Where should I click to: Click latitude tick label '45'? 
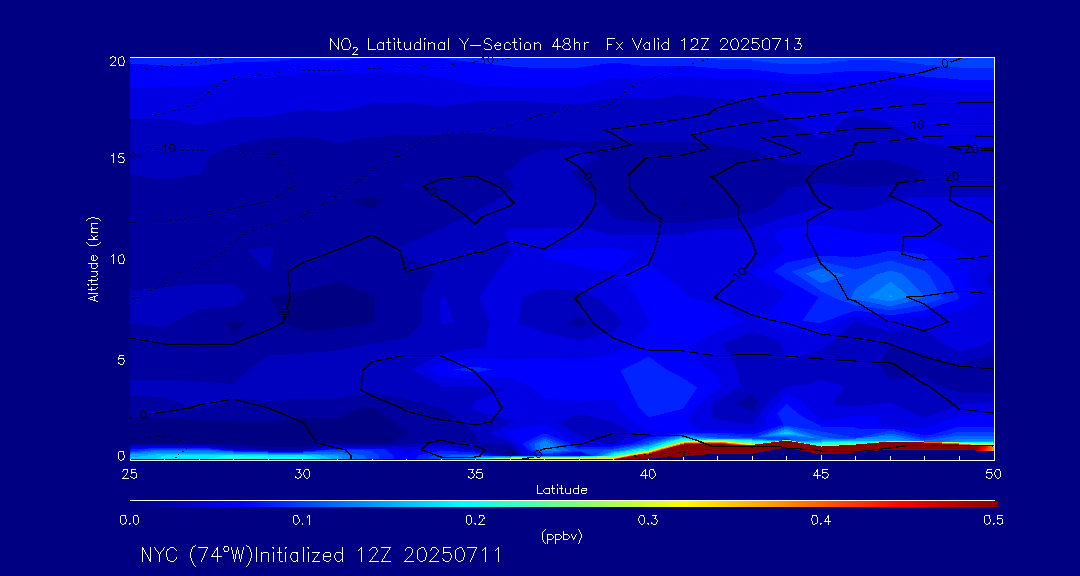point(821,474)
